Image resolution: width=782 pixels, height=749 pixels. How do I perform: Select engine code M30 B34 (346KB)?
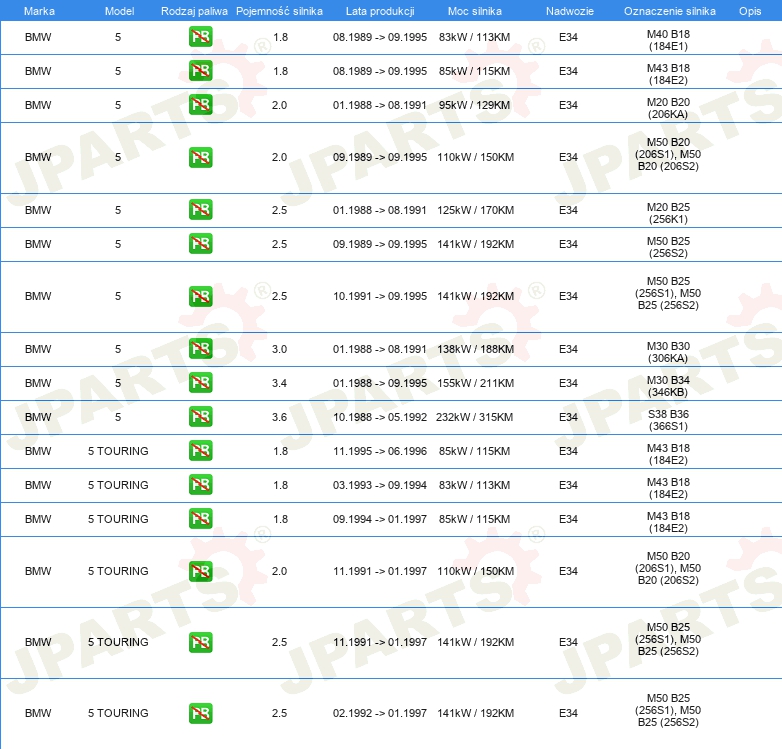(x=668, y=386)
